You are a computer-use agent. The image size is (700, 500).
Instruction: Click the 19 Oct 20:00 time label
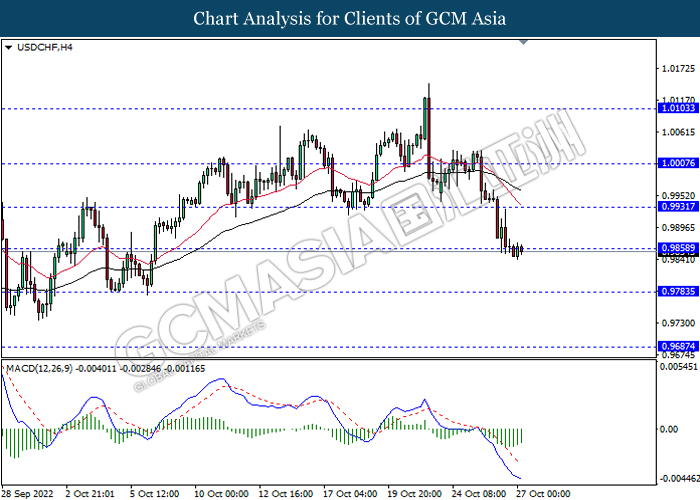[414, 494]
